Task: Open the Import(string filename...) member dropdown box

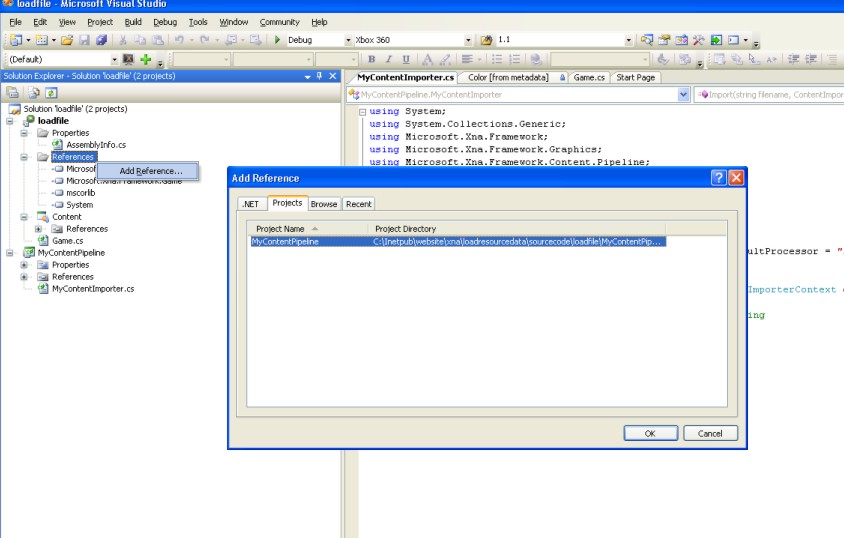Action: tap(769, 94)
